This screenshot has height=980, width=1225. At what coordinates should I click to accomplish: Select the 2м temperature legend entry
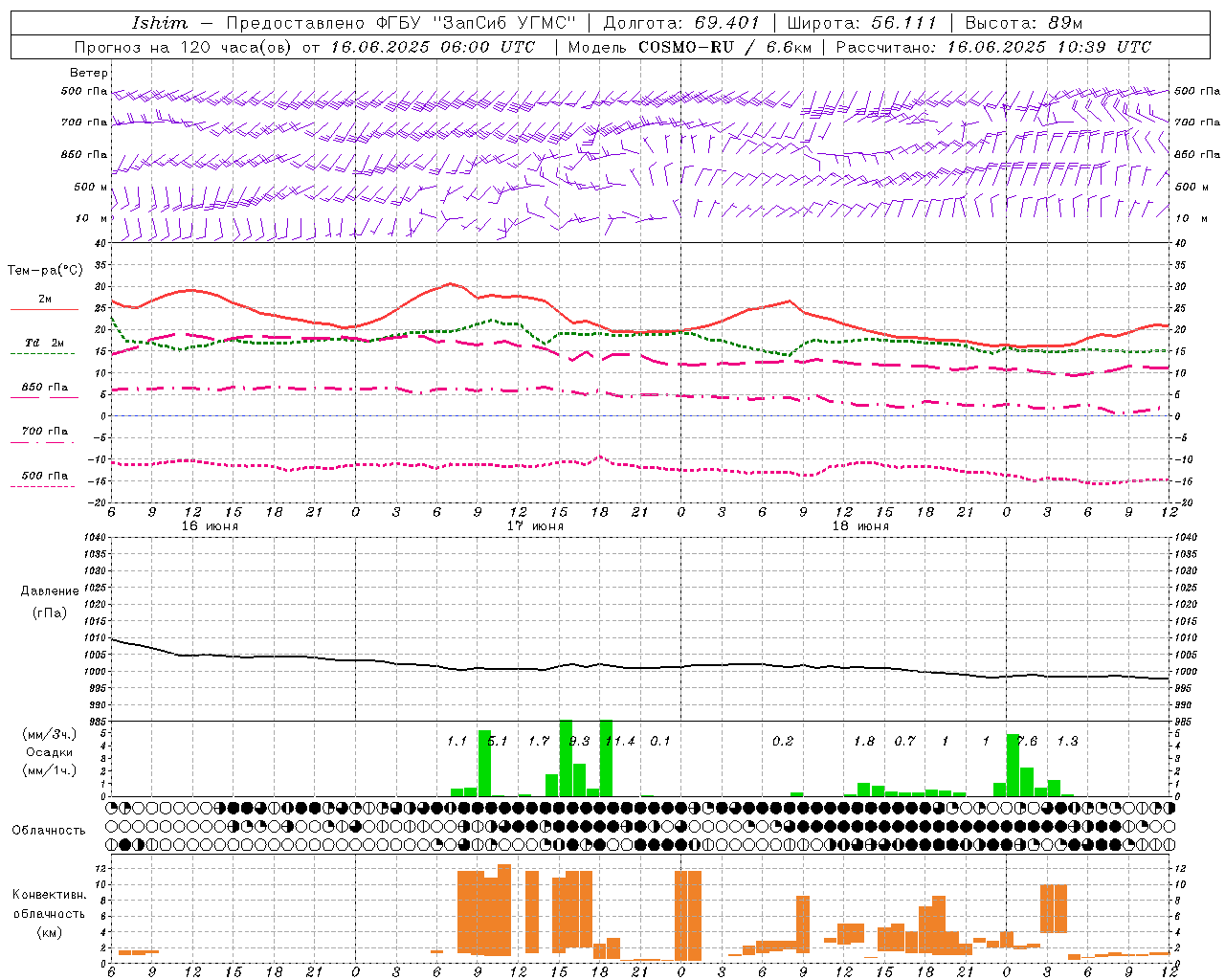click(x=45, y=300)
